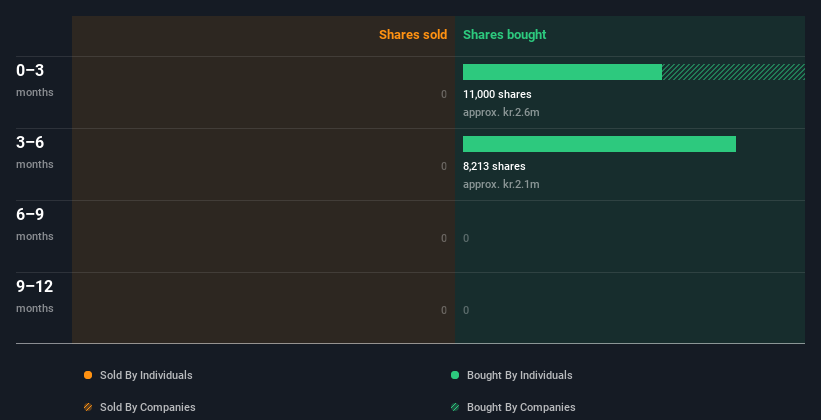
Task: Click the 6–9 months row label
Action: pyautogui.click(x=35, y=224)
